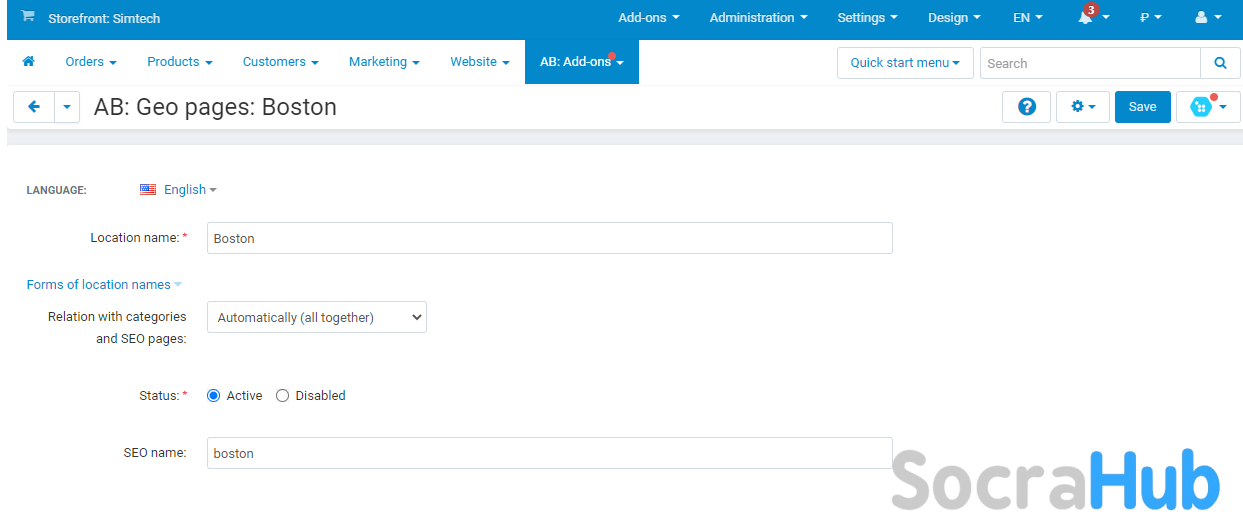Open the Quick start menu dropdown

tap(904, 63)
